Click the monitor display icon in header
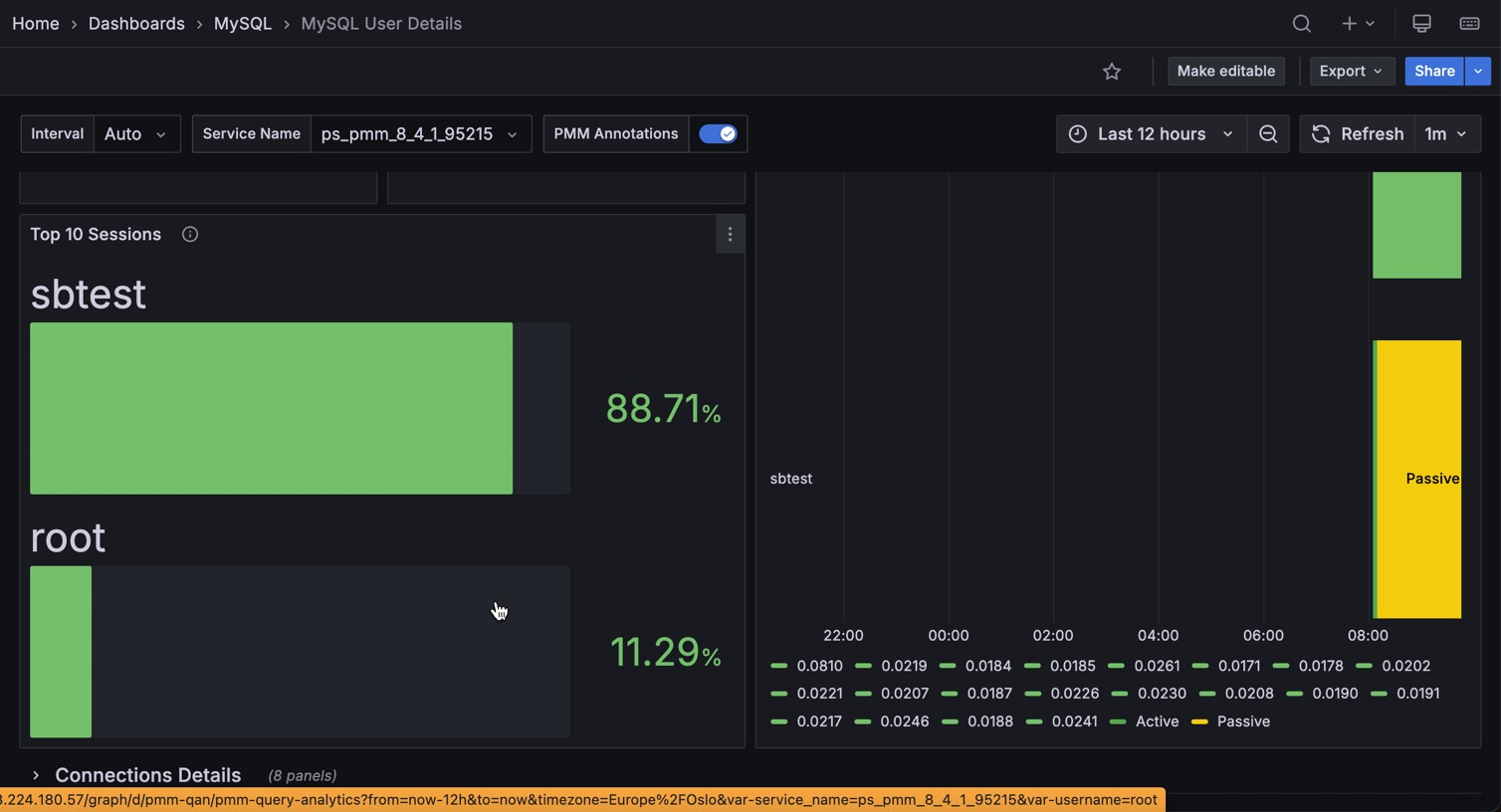 point(1421,24)
